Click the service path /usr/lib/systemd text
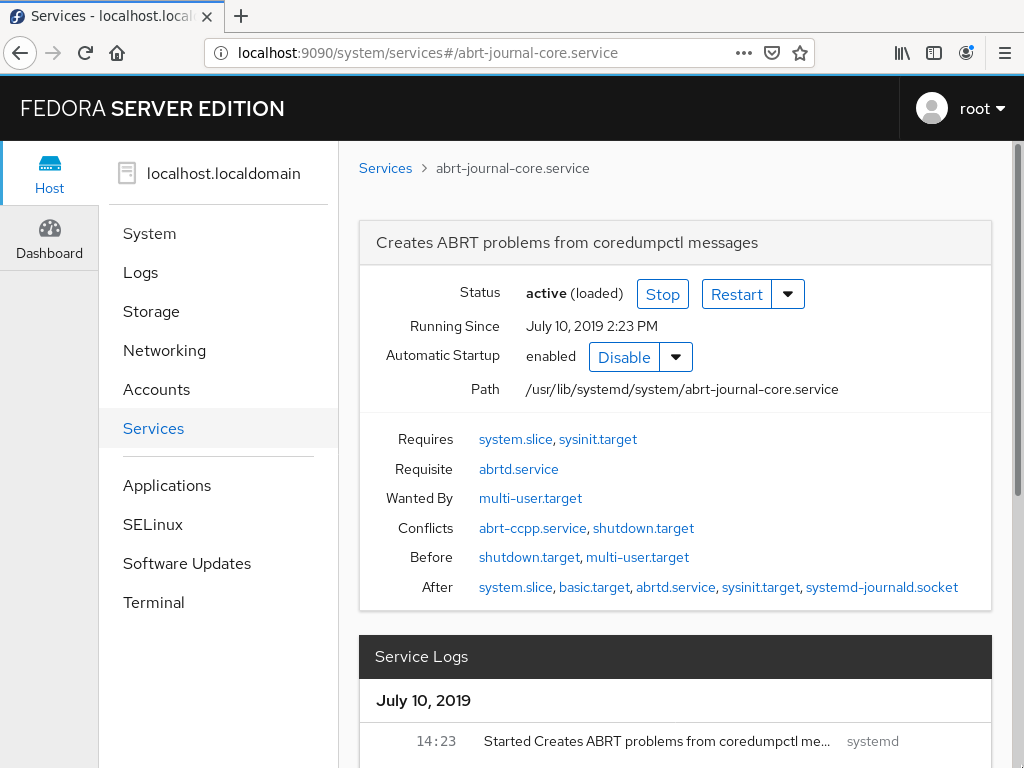Screen dimensions: 1024x768 (x=682, y=390)
